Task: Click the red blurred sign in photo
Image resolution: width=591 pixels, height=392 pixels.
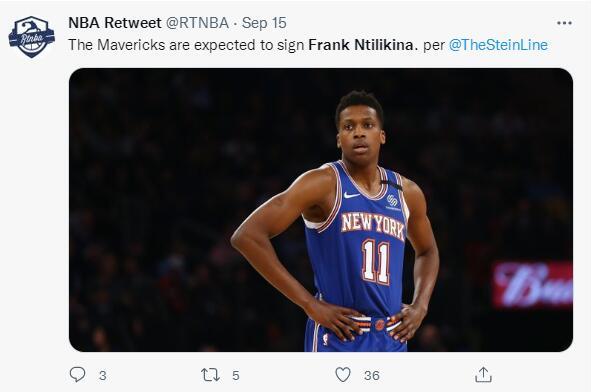Action: tap(533, 285)
